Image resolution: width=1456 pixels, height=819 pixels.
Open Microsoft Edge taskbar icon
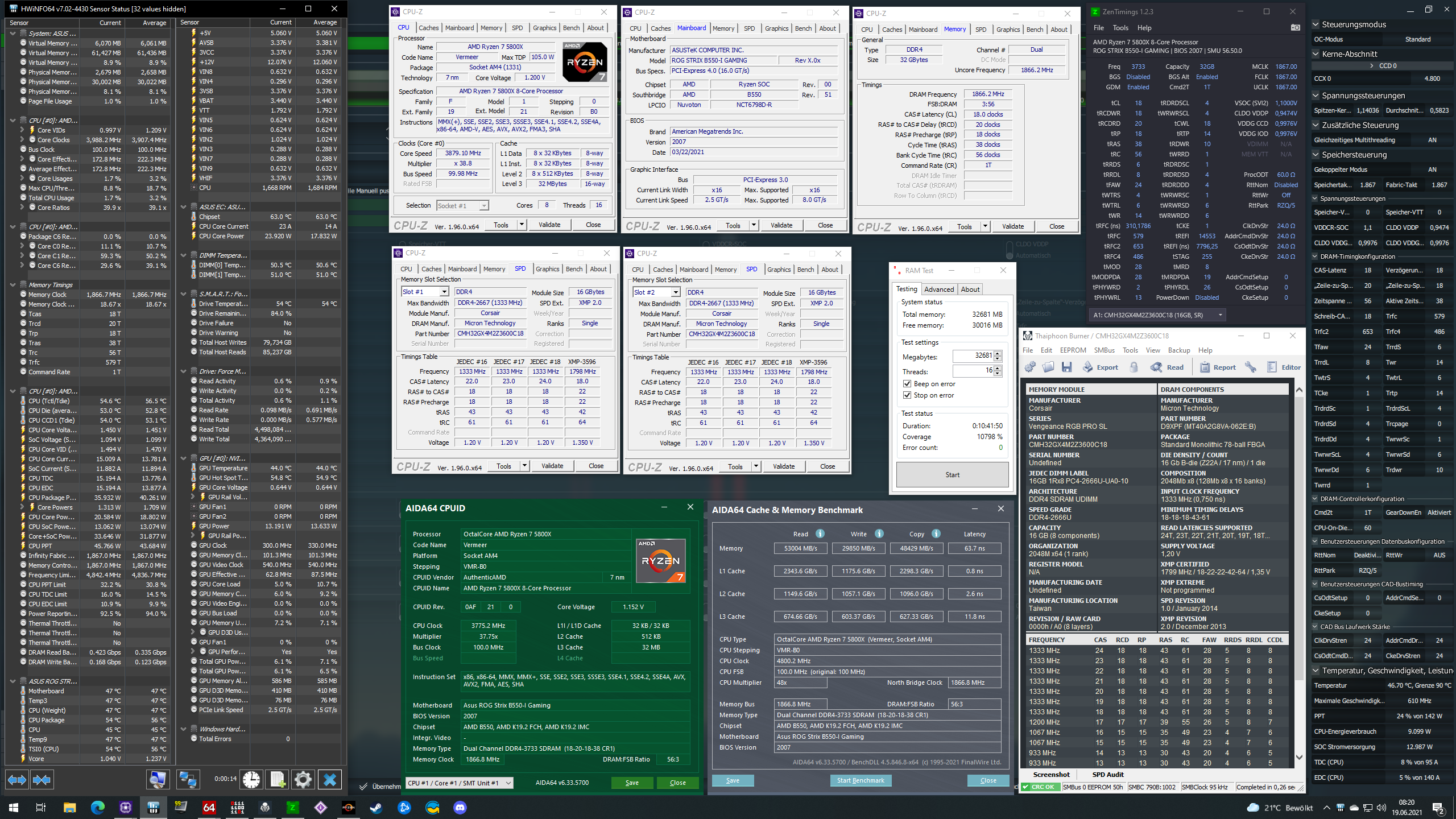tap(98, 807)
